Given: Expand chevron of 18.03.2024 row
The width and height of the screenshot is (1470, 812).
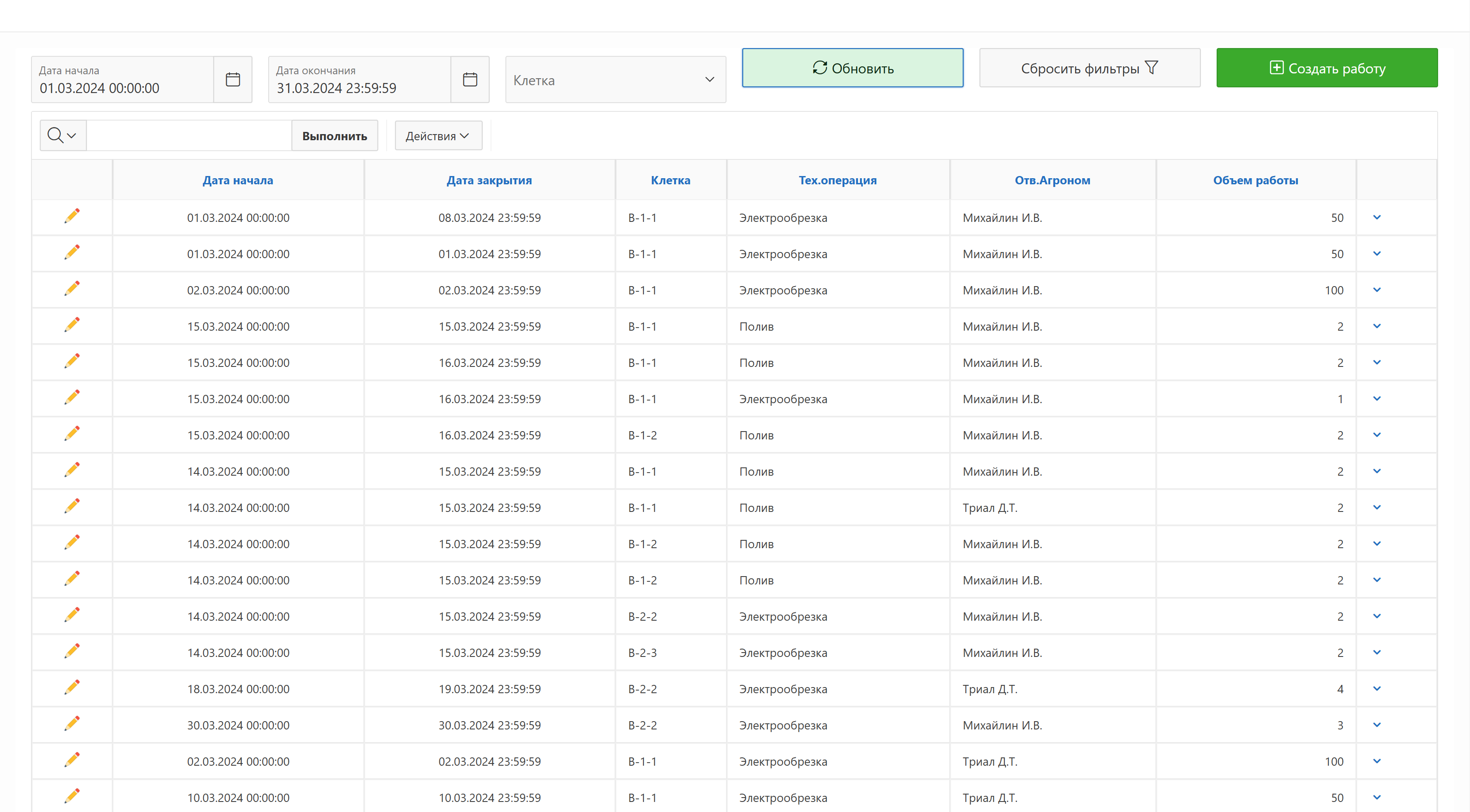Looking at the screenshot, I should 1377,689.
